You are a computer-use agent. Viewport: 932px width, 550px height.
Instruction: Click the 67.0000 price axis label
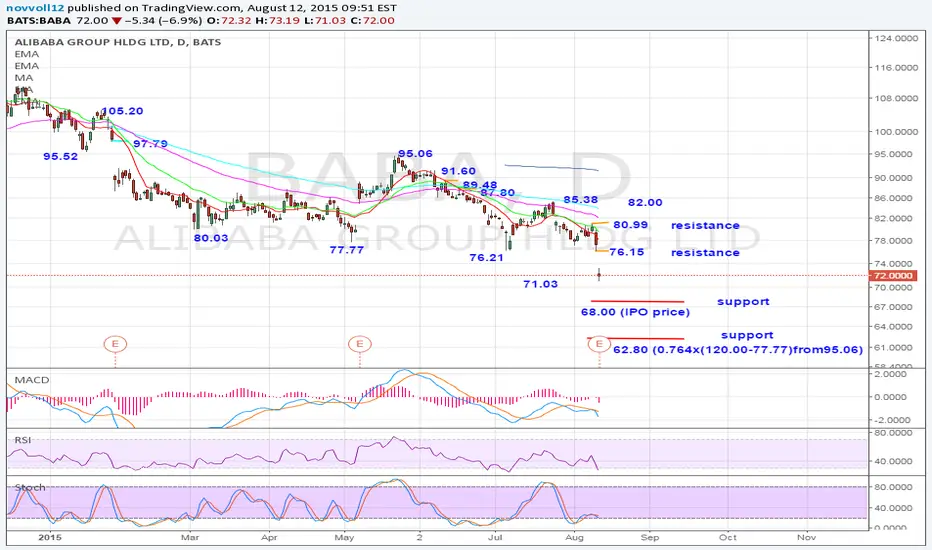click(893, 307)
